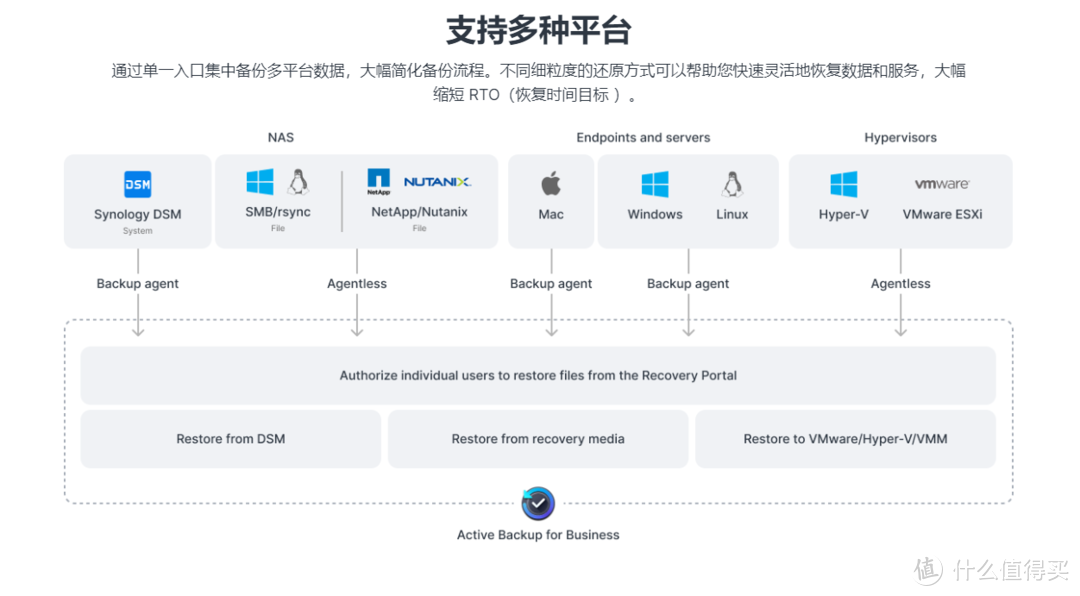Click the Windows icon under Endpoints and servers
This screenshot has height=596, width=1080.
655,184
